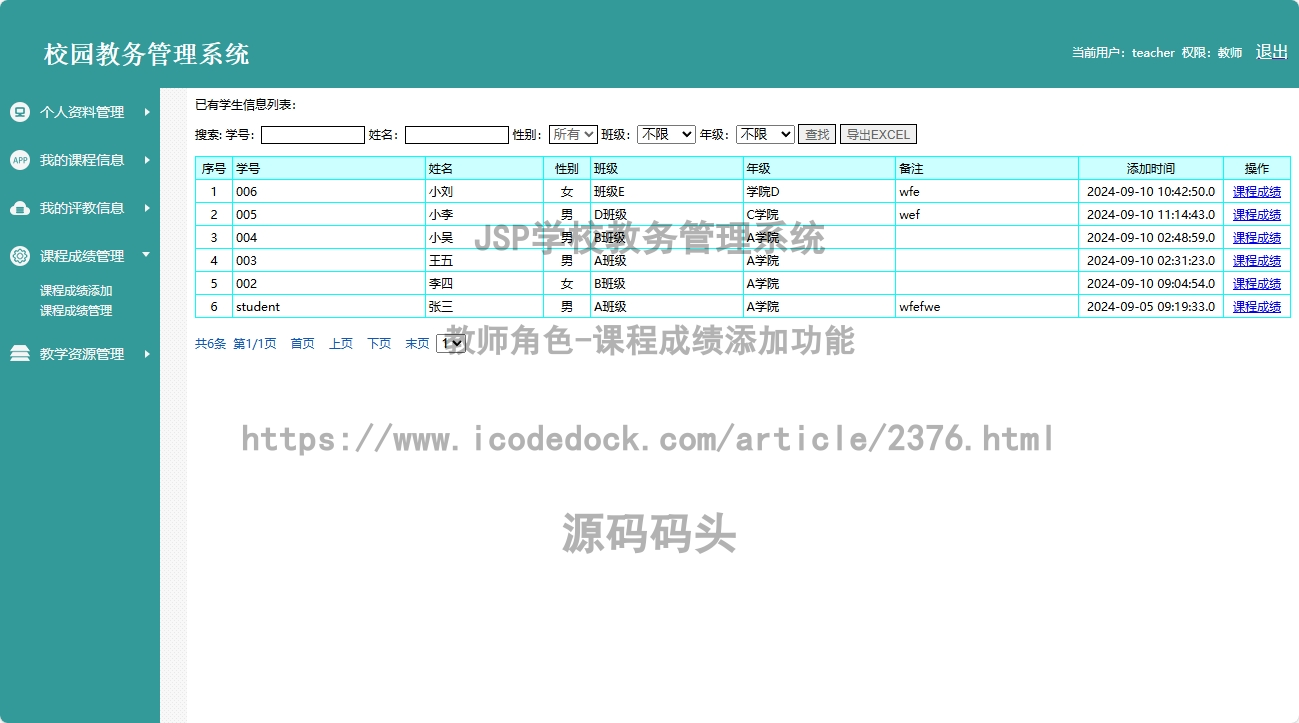1299x723 pixels.
Task: Click the 姓名 column header
Action: 484,169
